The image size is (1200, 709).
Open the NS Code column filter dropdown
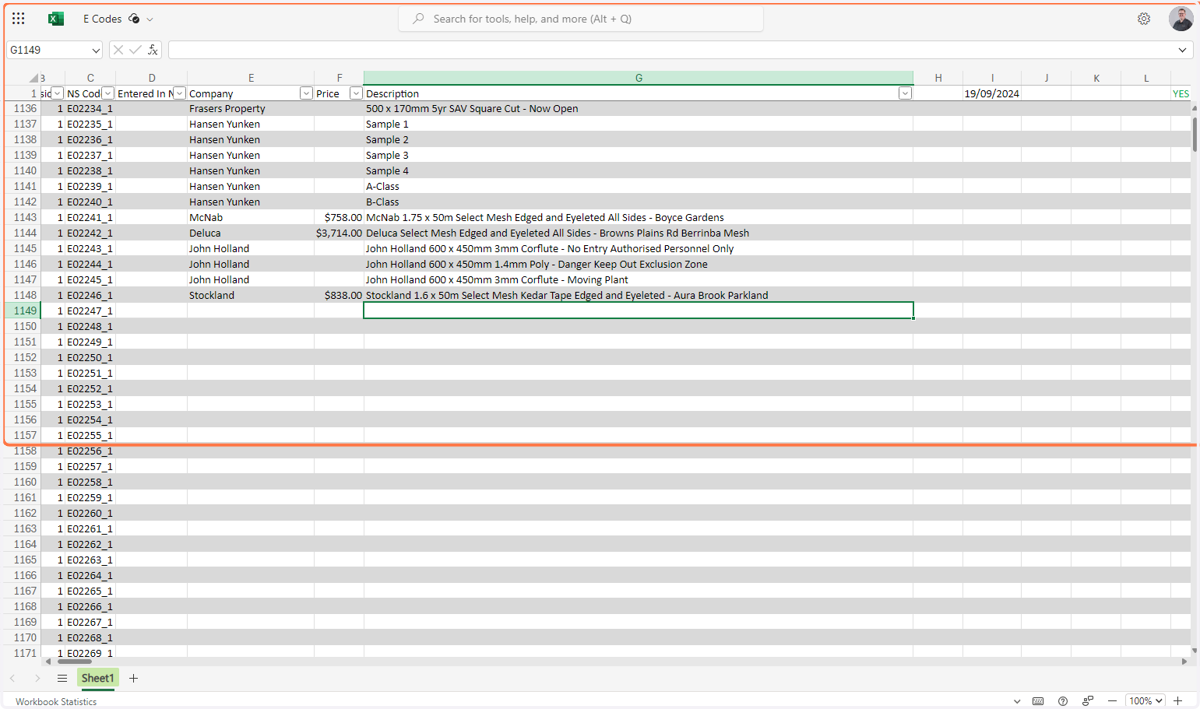click(x=108, y=93)
